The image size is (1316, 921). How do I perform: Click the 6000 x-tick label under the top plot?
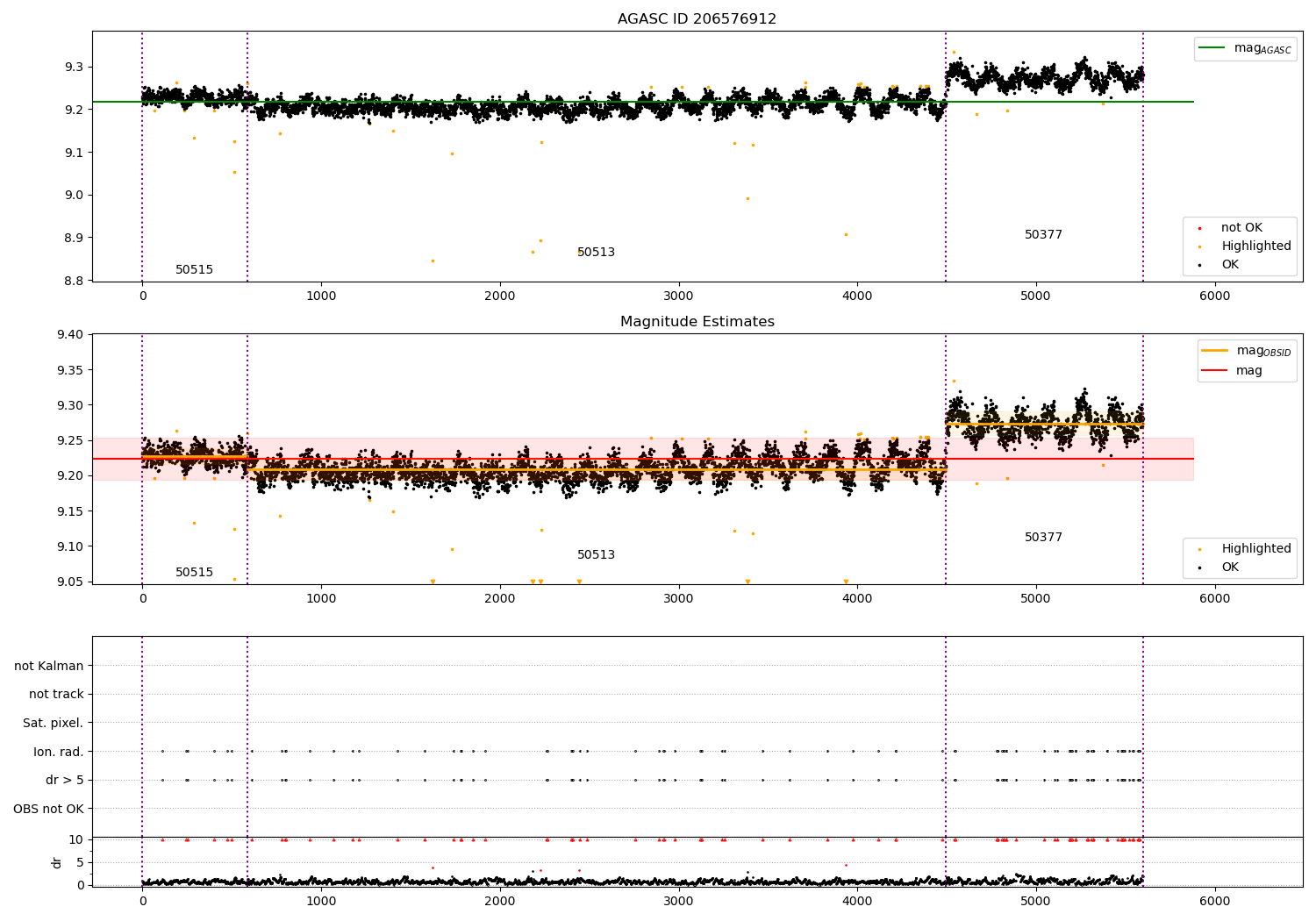coord(1215,296)
